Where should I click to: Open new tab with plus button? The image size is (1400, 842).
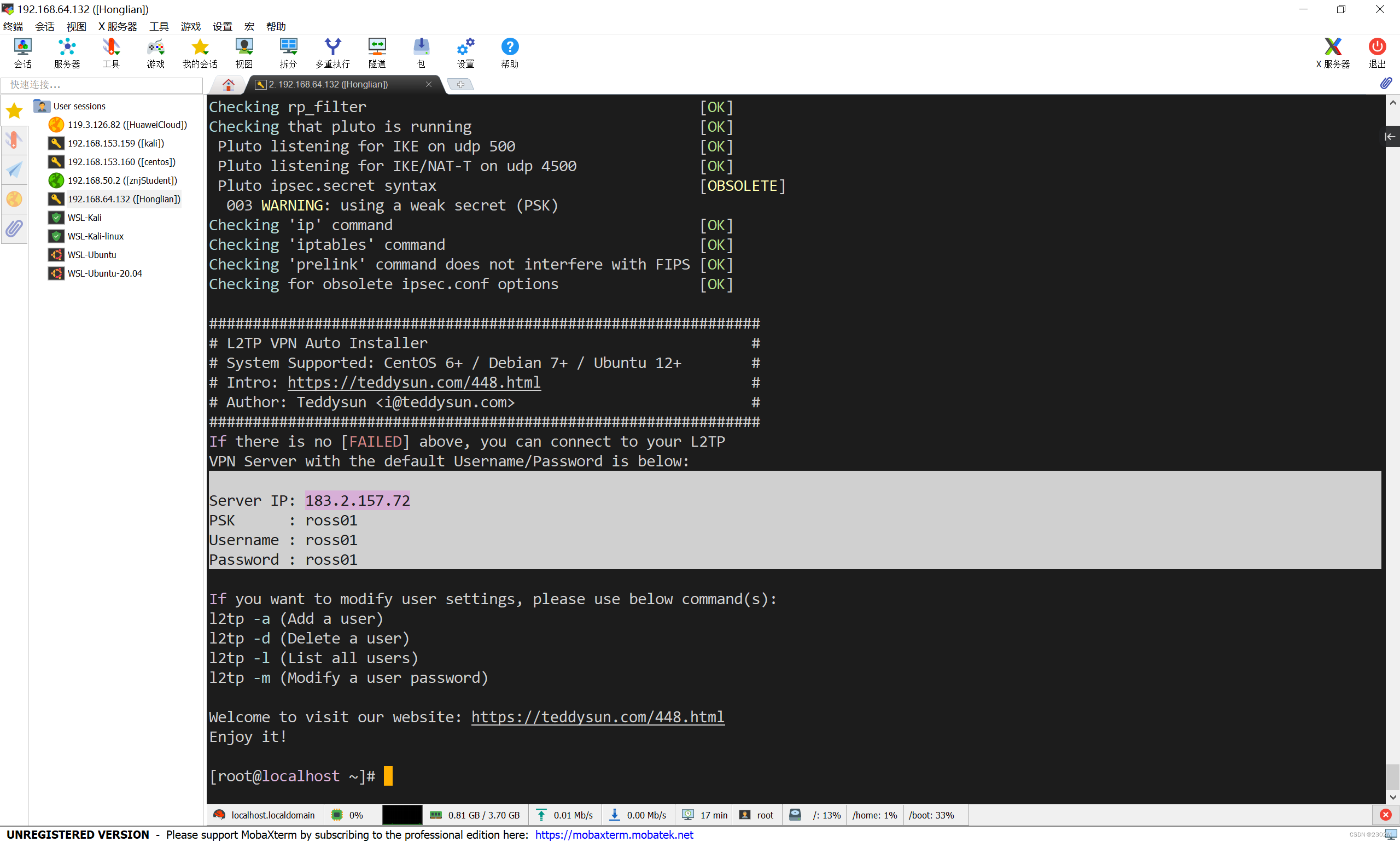[460, 85]
